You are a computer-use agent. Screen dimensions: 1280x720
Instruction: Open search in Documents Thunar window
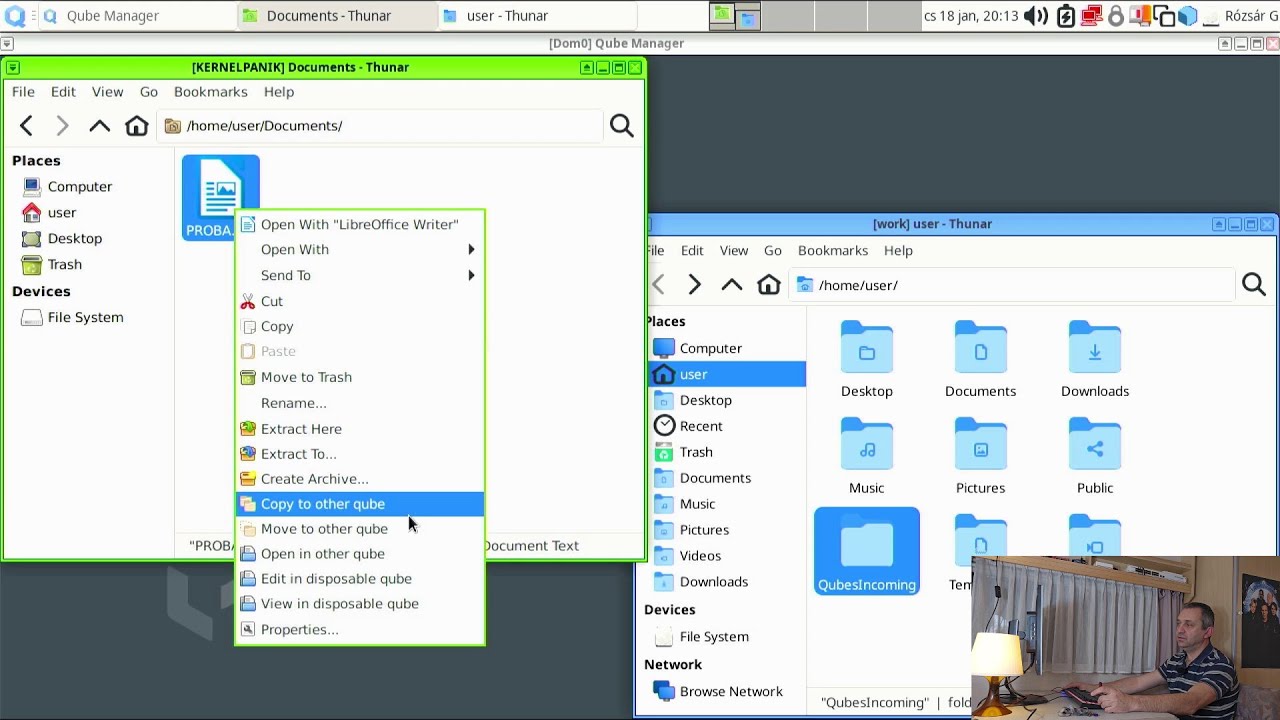click(x=621, y=126)
